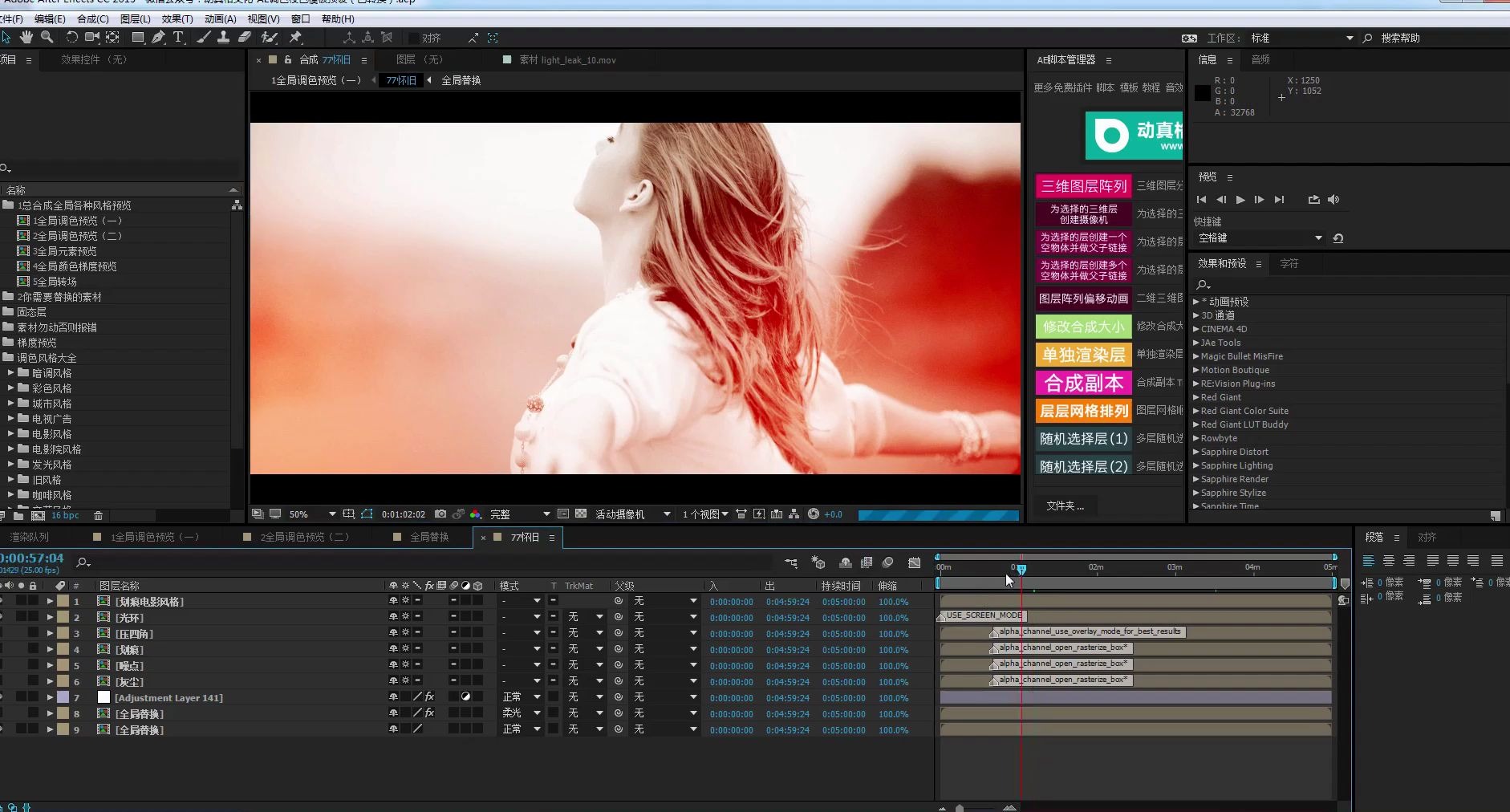Open composition mini-flowchart in timeline
The height and width of the screenshot is (812, 1510).
click(791, 562)
